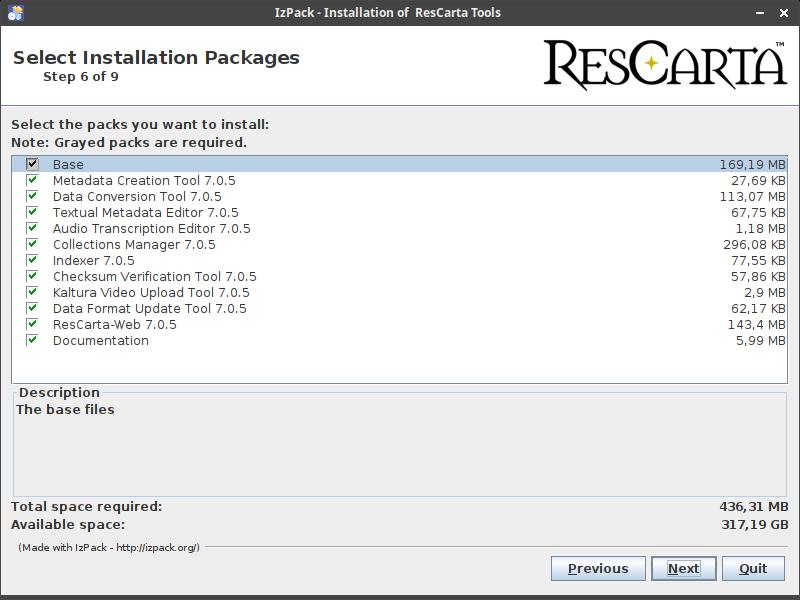Click 'The base files' description text
Image resolution: width=800 pixels, height=600 pixels.
click(65, 410)
